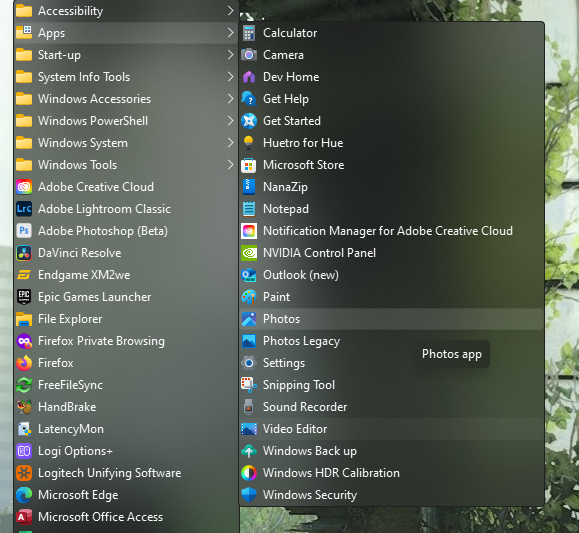Select the Photos Legacy menu entry
The width and height of the screenshot is (579, 533).
click(391, 341)
